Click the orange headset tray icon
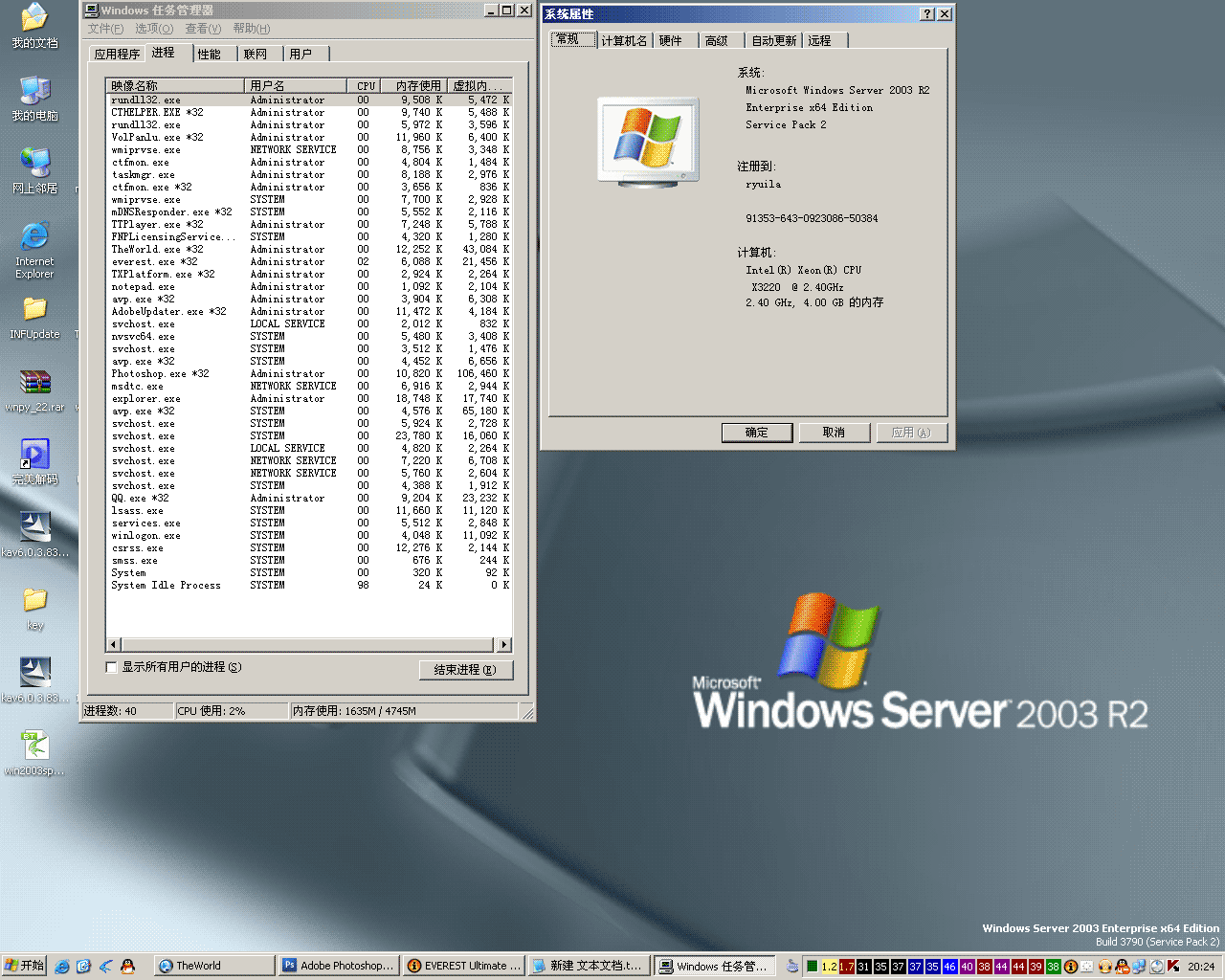 click(x=1104, y=967)
